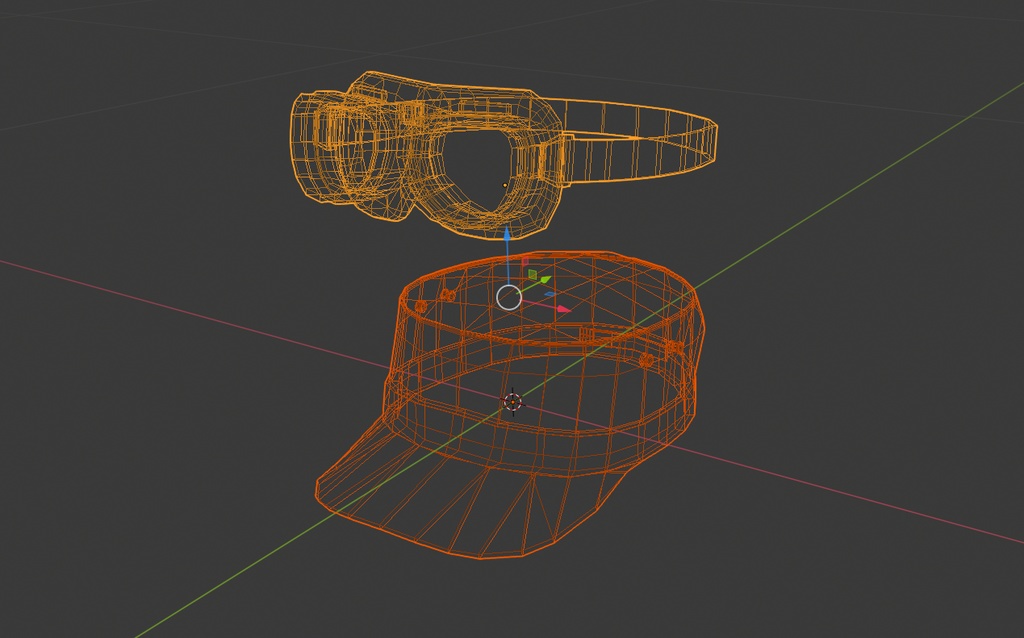Click the small green plane handle of the gizmo
Screen dimensions: 1024x638
point(532,274)
